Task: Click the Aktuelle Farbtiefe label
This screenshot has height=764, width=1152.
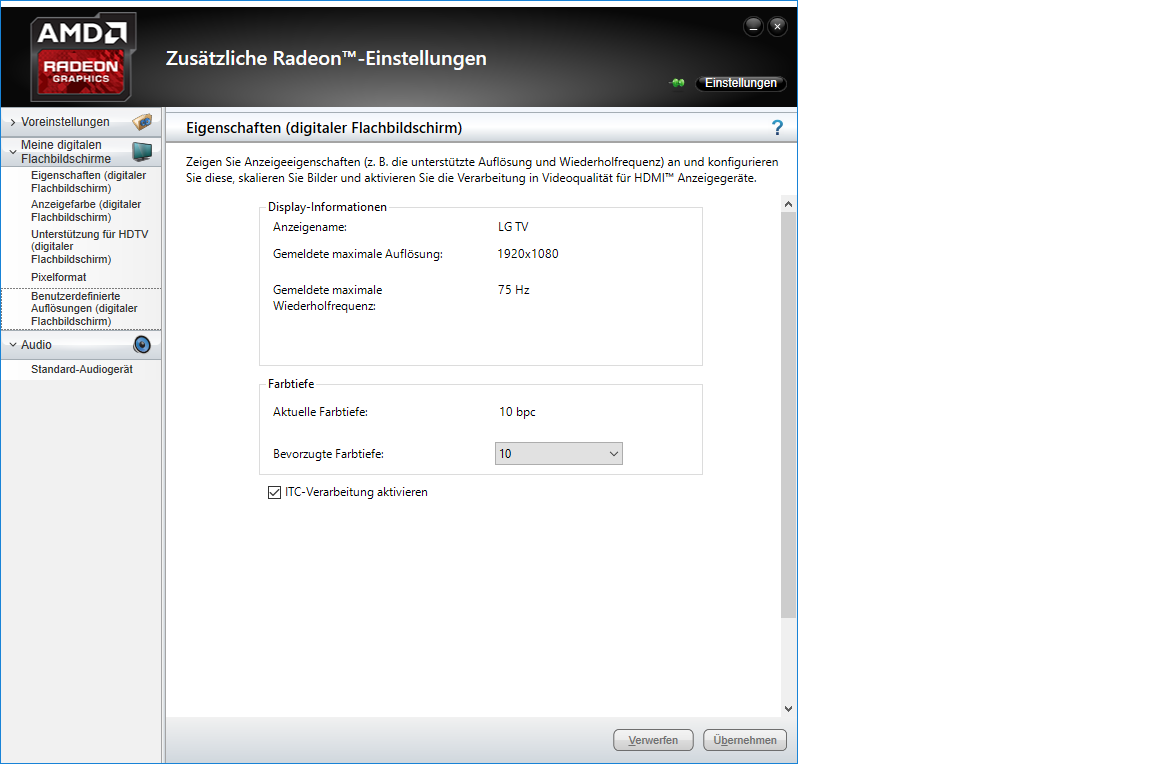Action: coord(320,411)
